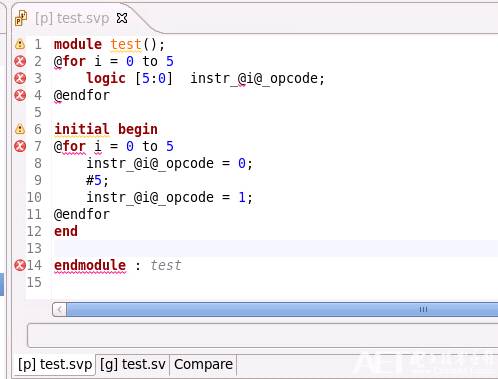Click the warning marker on line 1

click(x=20, y=44)
